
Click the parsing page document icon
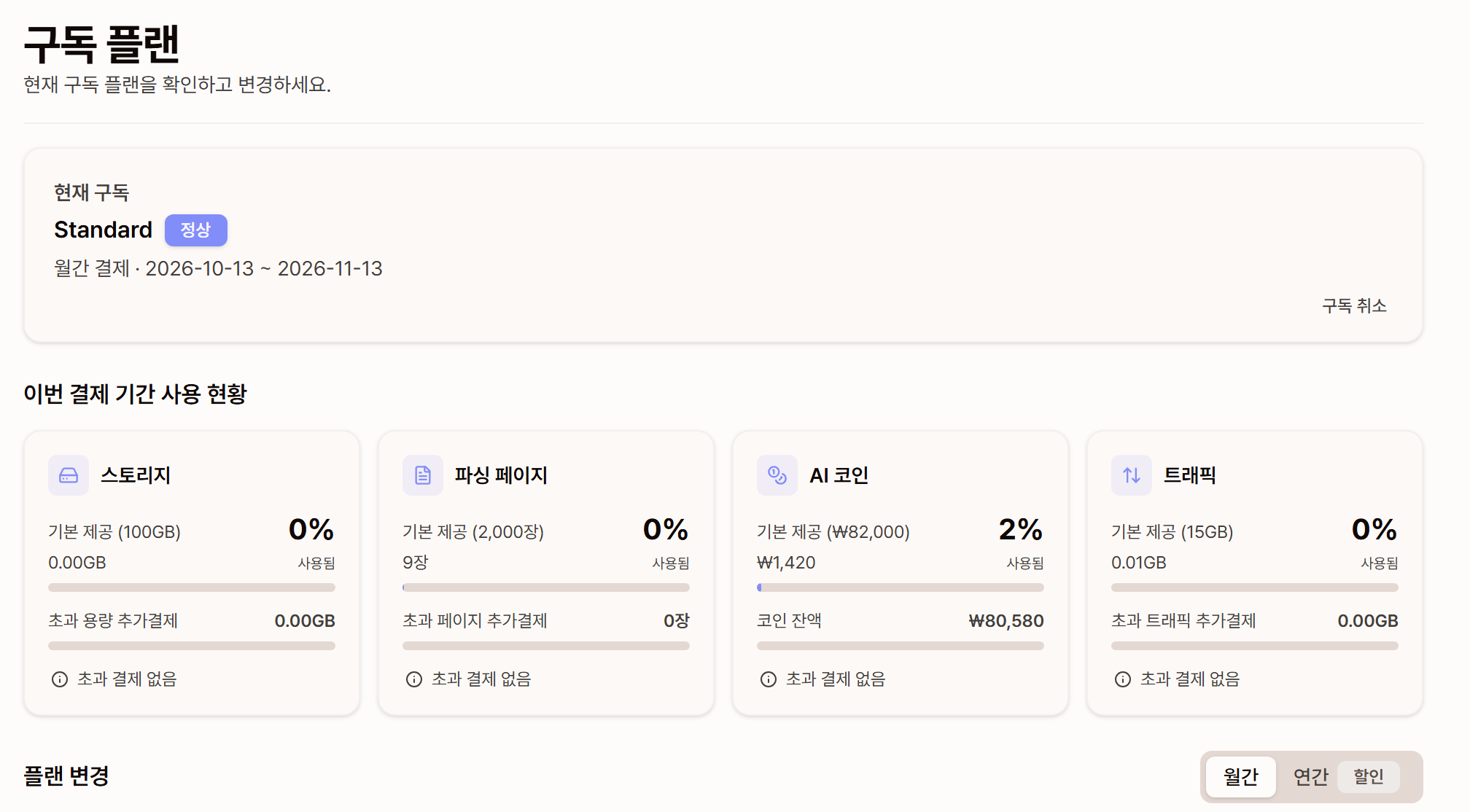[x=423, y=475]
